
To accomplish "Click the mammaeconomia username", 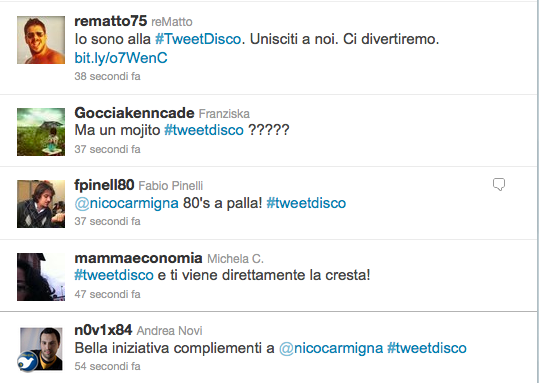I will (139, 258).
